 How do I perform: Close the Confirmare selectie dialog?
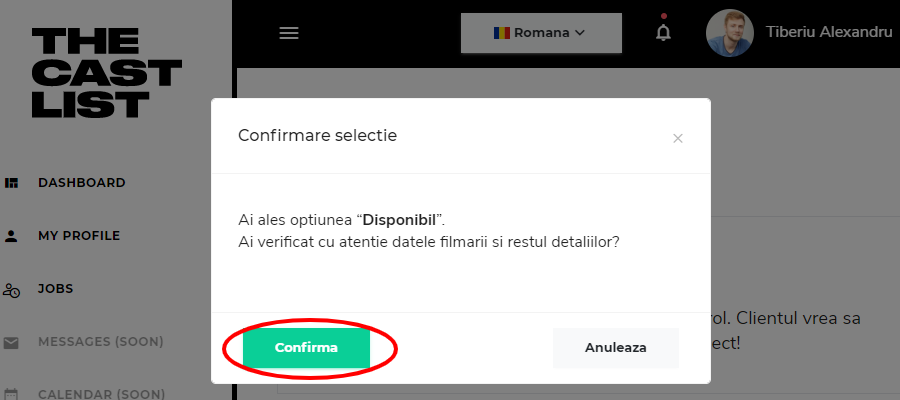pos(678,138)
